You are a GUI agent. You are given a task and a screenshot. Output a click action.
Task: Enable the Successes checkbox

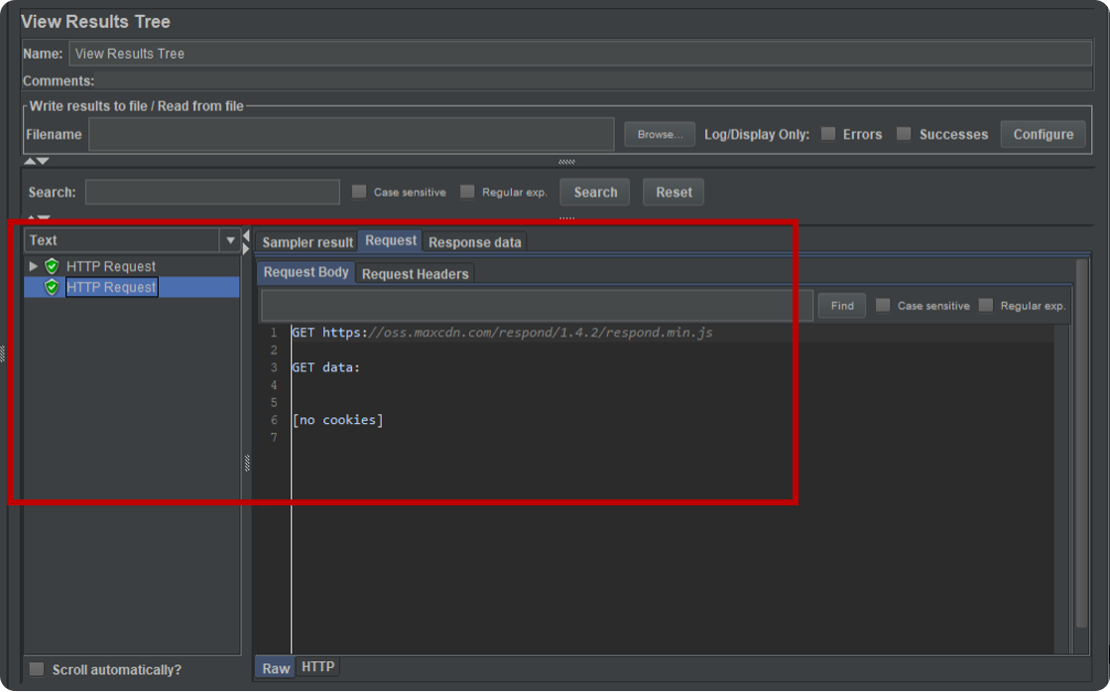pos(904,134)
